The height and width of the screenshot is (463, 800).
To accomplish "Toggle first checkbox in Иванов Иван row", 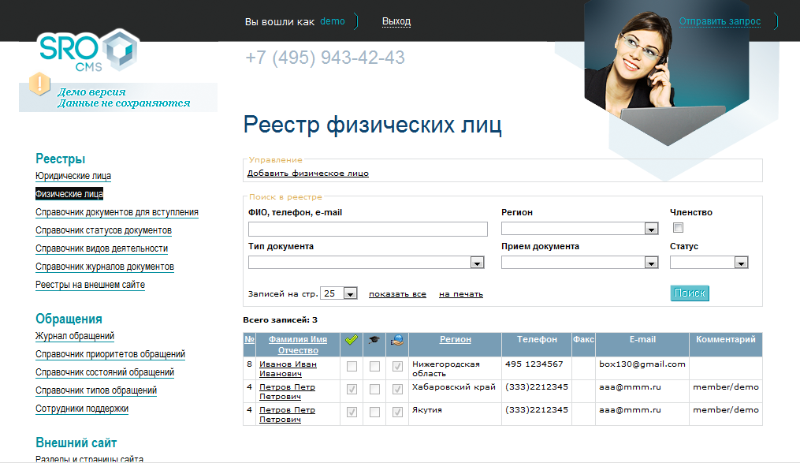I will [x=351, y=367].
